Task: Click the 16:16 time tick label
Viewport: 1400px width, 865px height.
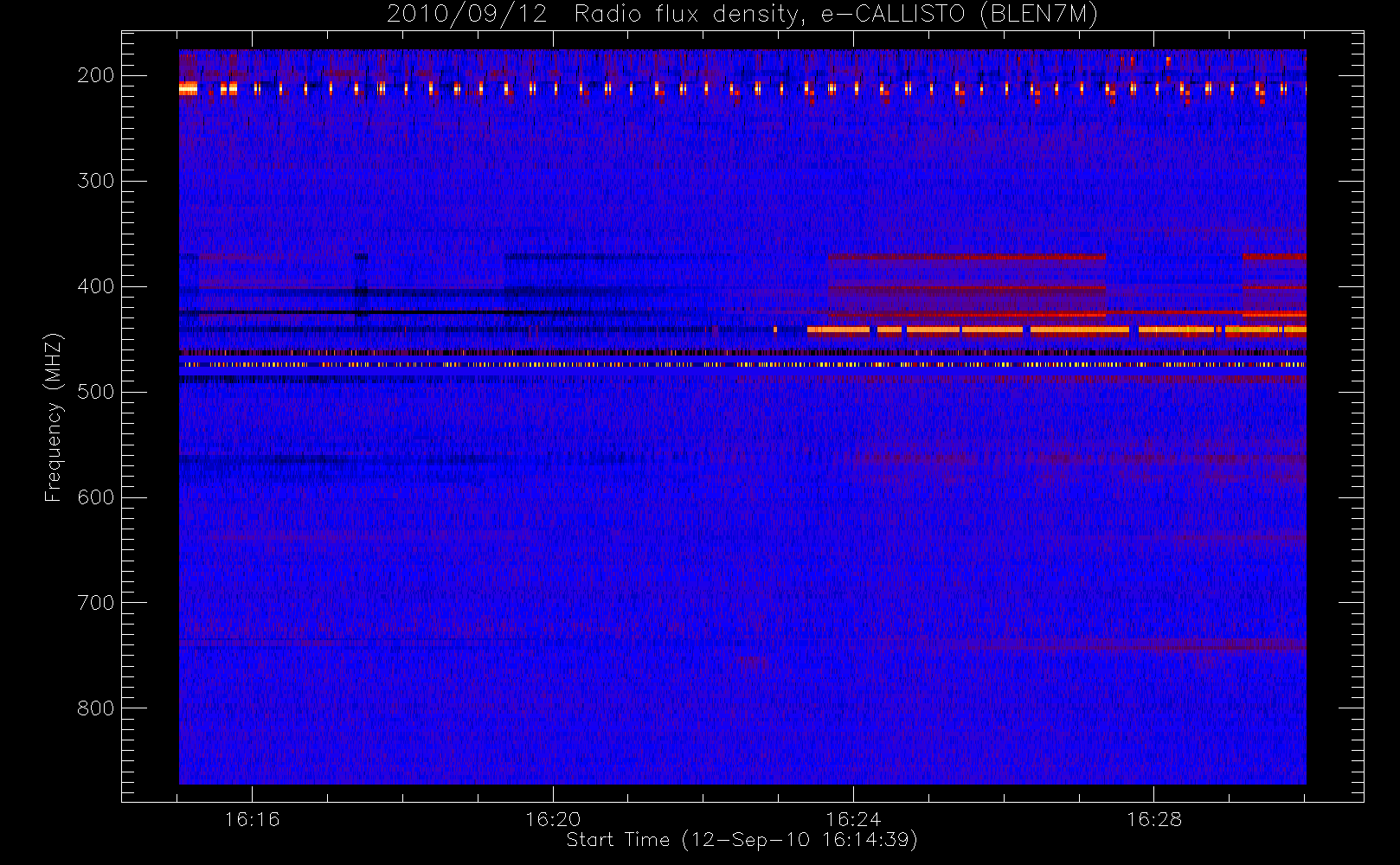Action: point(252,819)
